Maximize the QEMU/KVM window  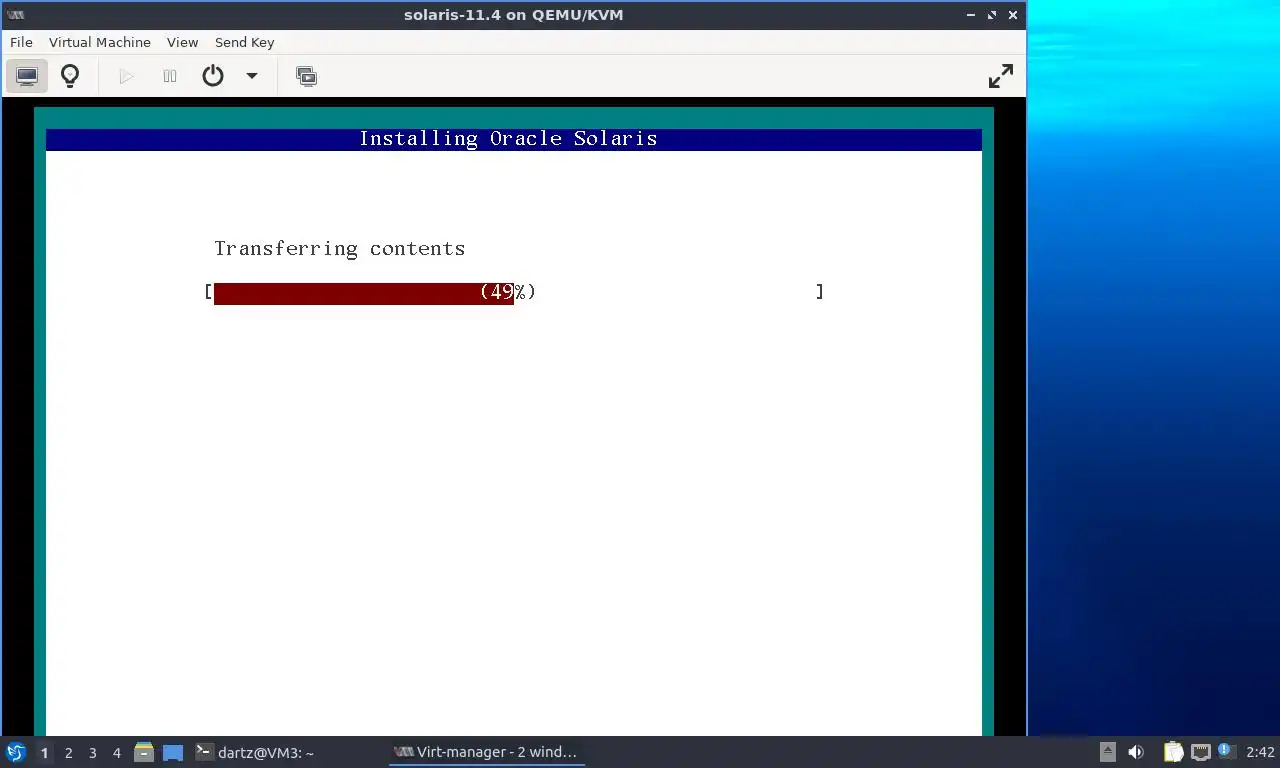992,15
